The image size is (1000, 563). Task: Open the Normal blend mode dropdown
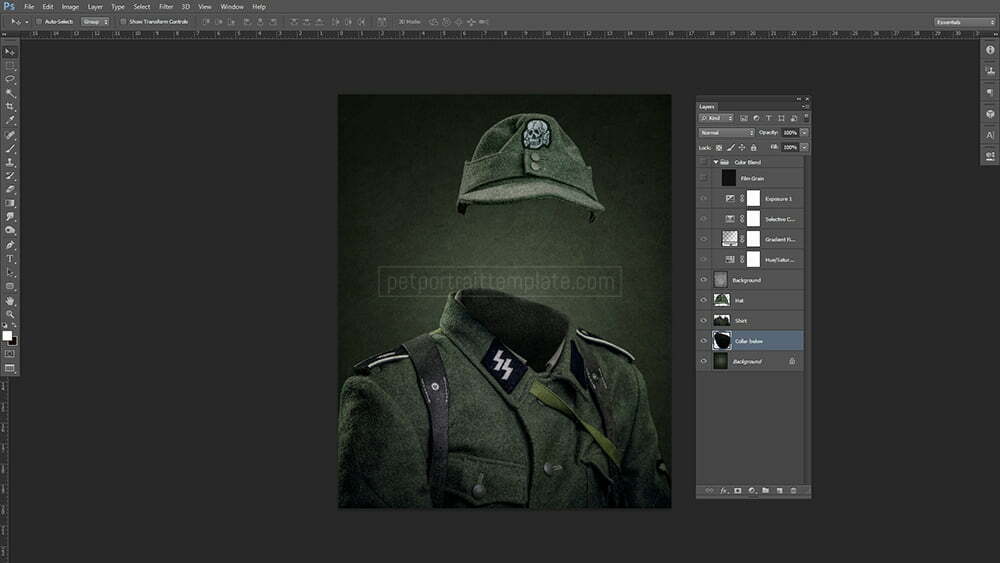pyautogui.click(x=726, y=133)
